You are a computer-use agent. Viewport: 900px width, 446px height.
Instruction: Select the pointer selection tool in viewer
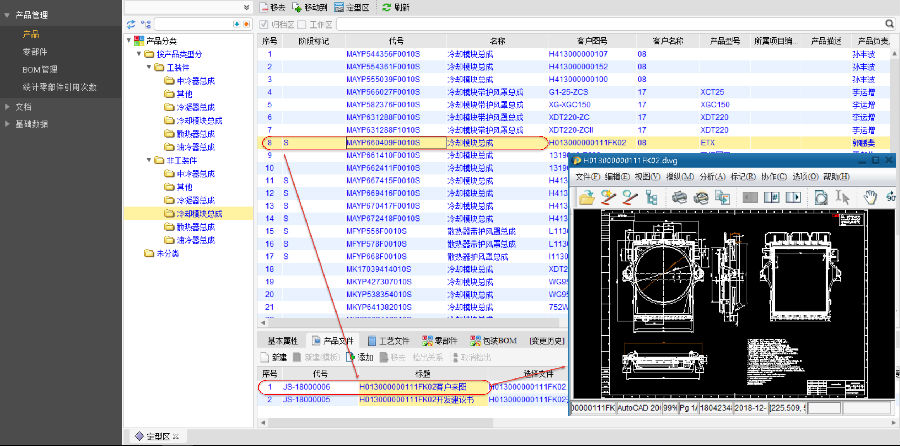click(843, 197)
